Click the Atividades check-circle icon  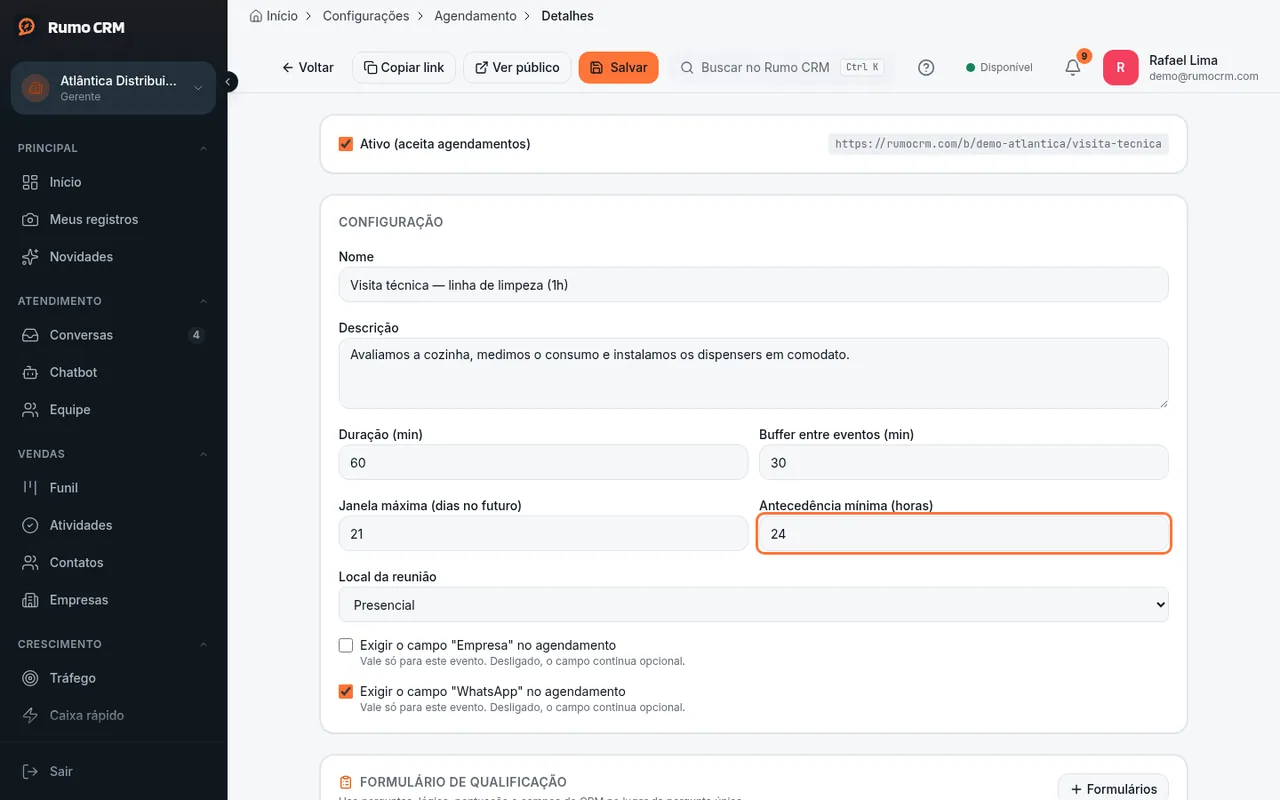[x=31, y=525]
